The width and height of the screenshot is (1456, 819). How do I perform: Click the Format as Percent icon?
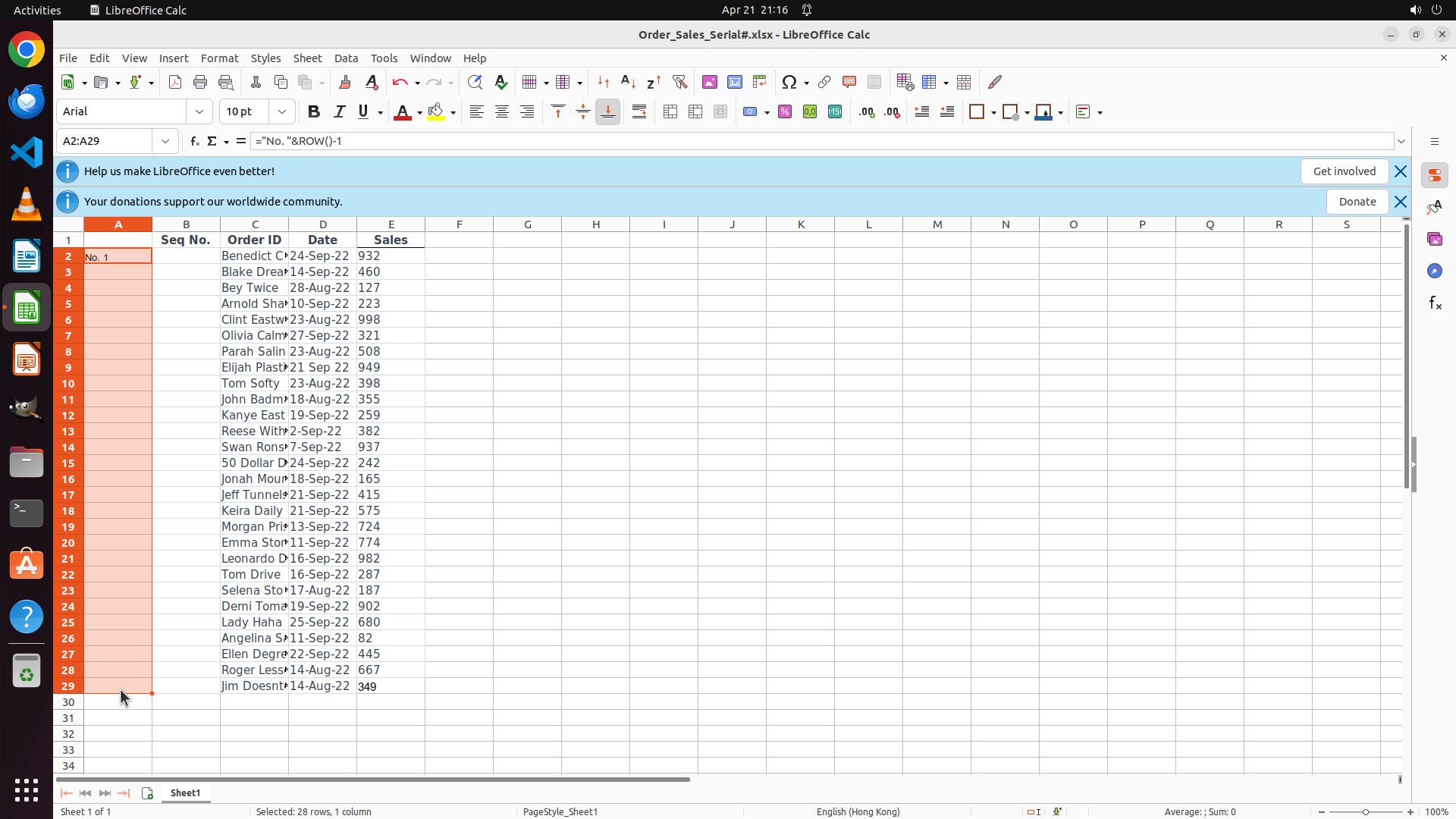(x=785, y=112)
